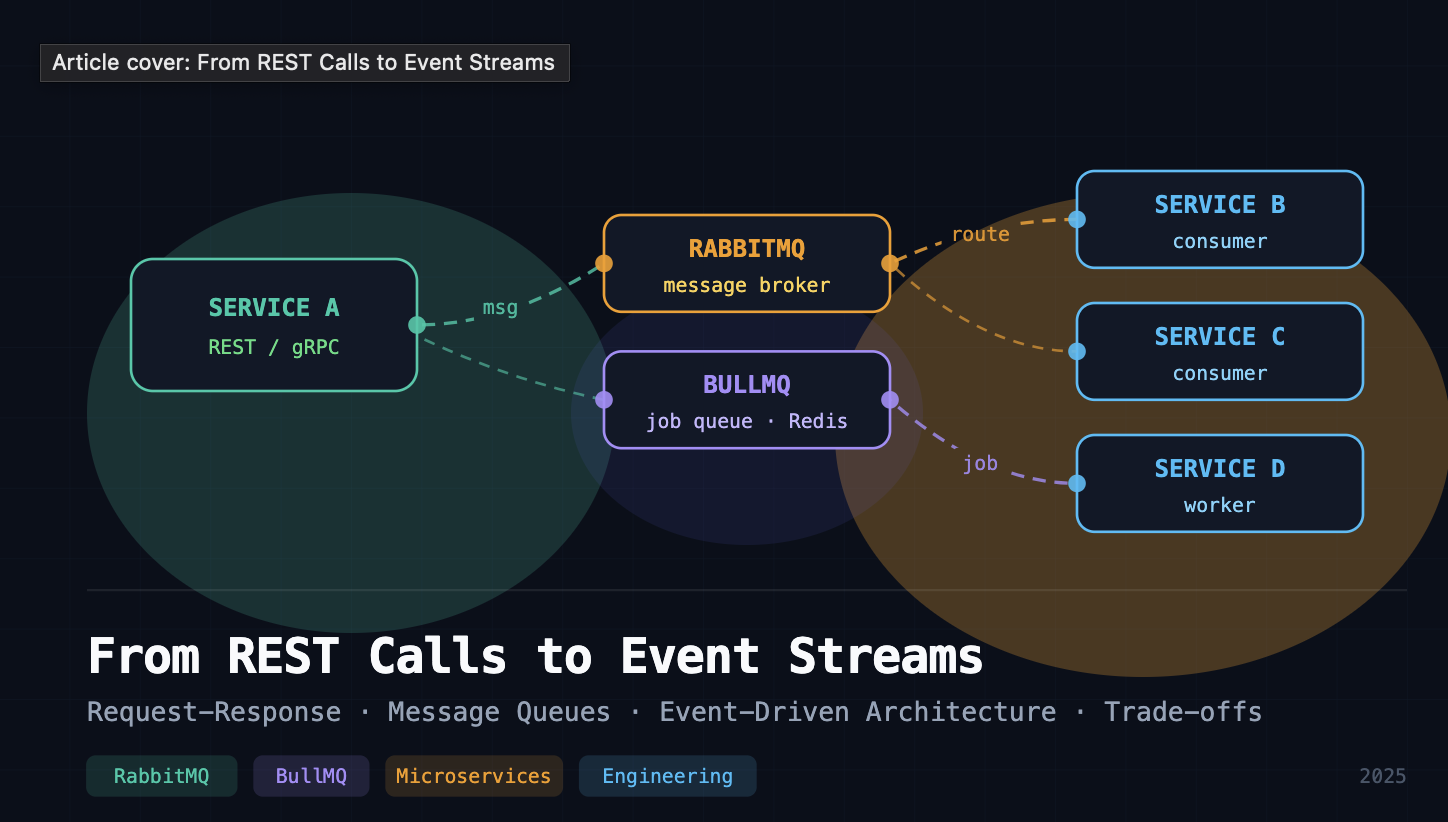
Task: Click the blue connector dot on Service D
Action: point(1077,484)
